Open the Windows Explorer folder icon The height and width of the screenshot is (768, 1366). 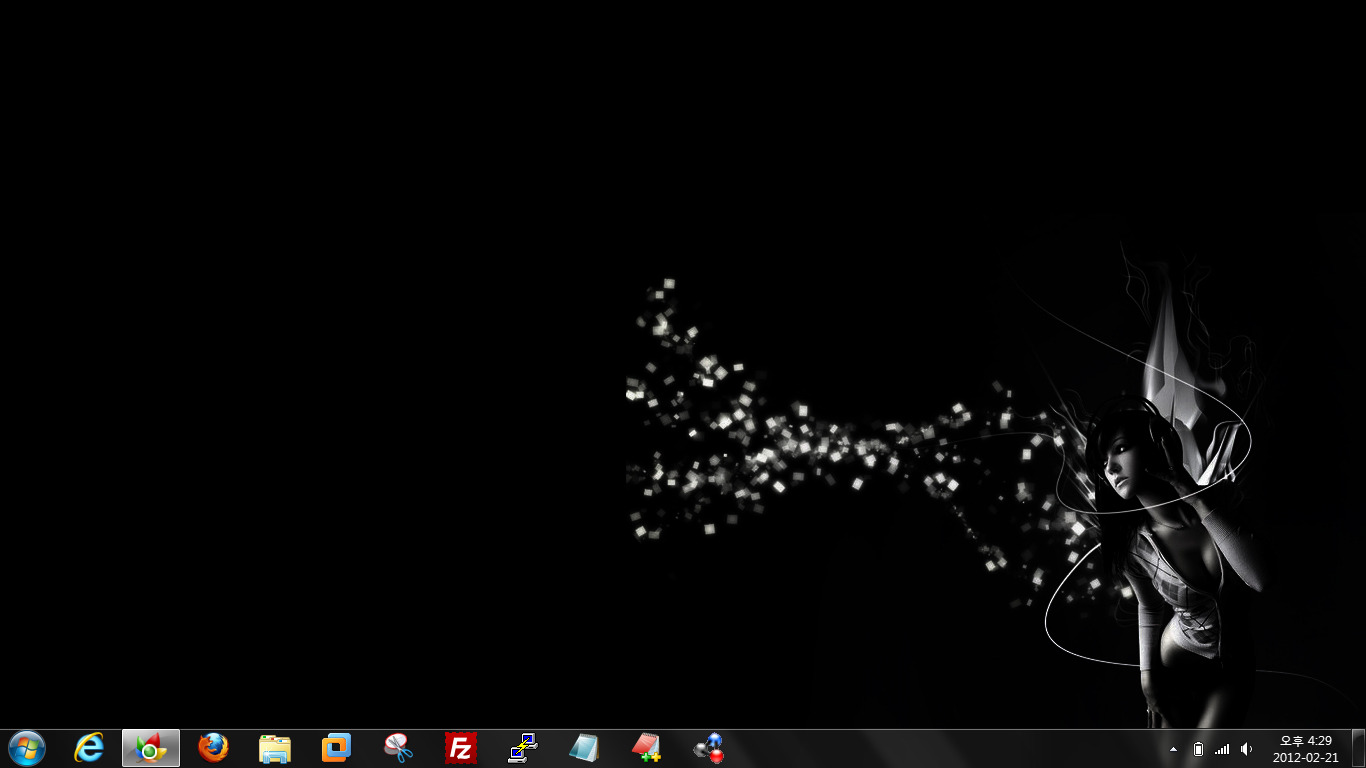pos(275,748)
